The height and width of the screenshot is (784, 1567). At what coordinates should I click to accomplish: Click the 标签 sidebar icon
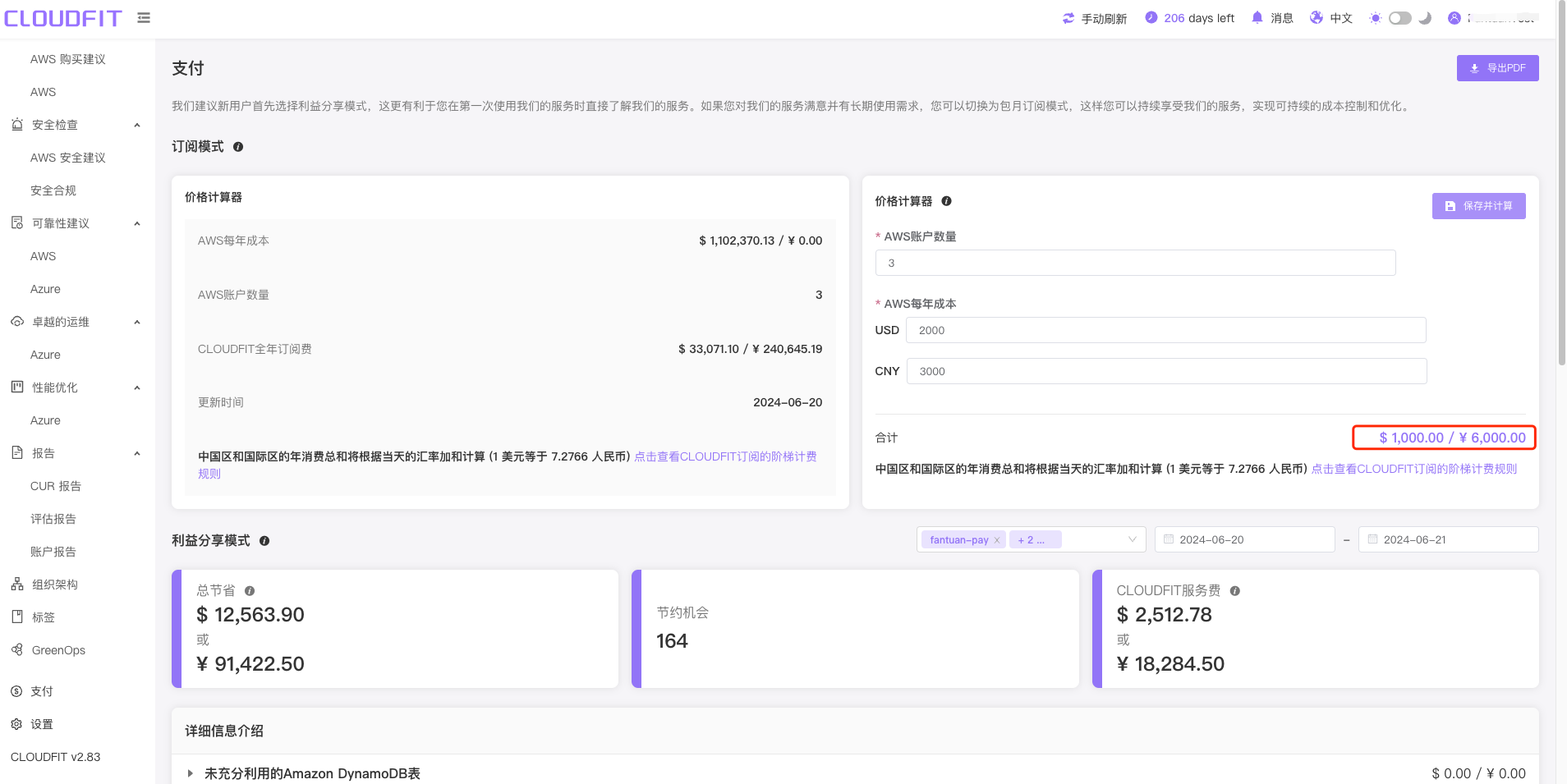(x=17, y=617)
